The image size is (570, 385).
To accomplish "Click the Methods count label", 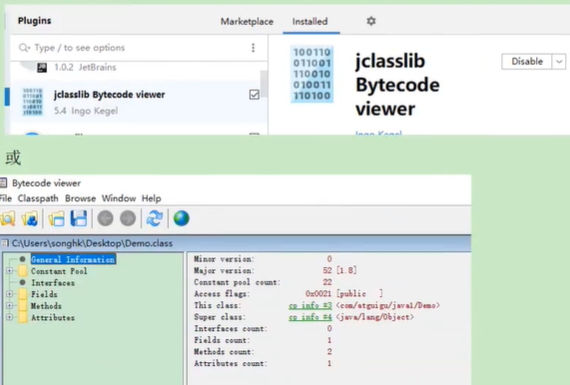I will click(224, 352).
